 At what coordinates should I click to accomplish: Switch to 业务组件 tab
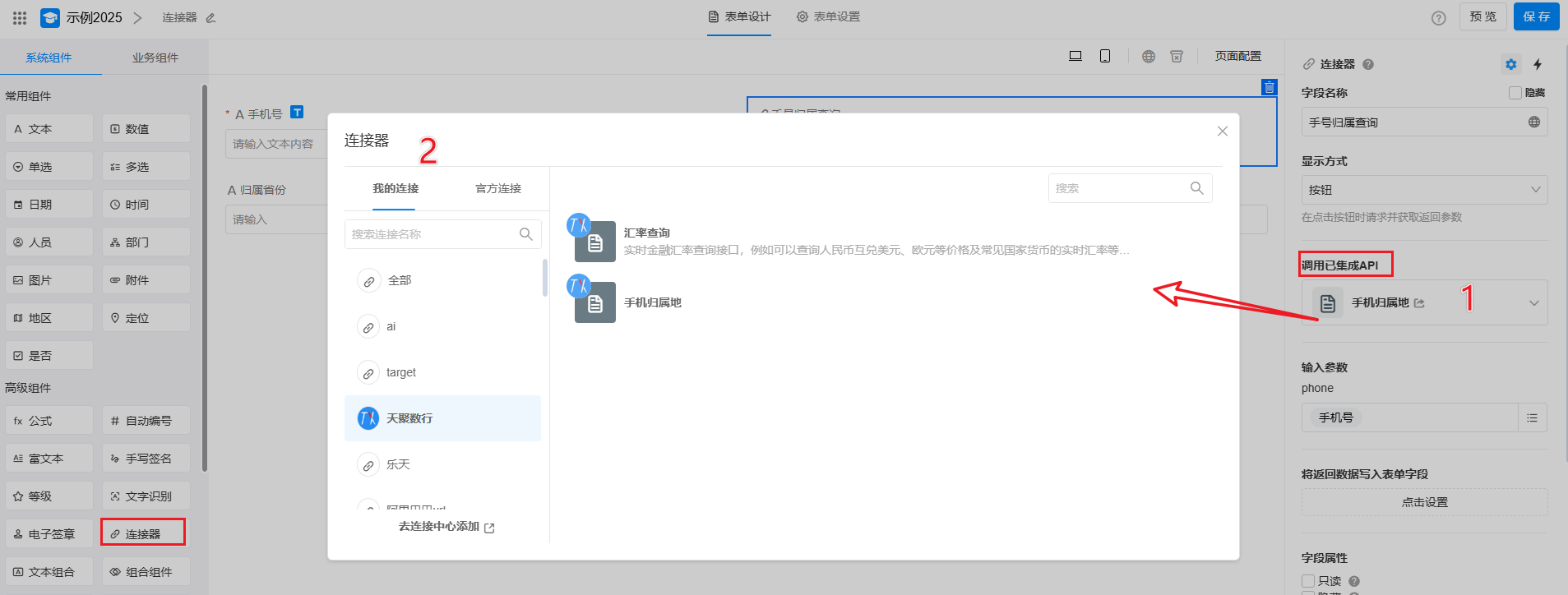pyautogui.click(x=155, y=58)
